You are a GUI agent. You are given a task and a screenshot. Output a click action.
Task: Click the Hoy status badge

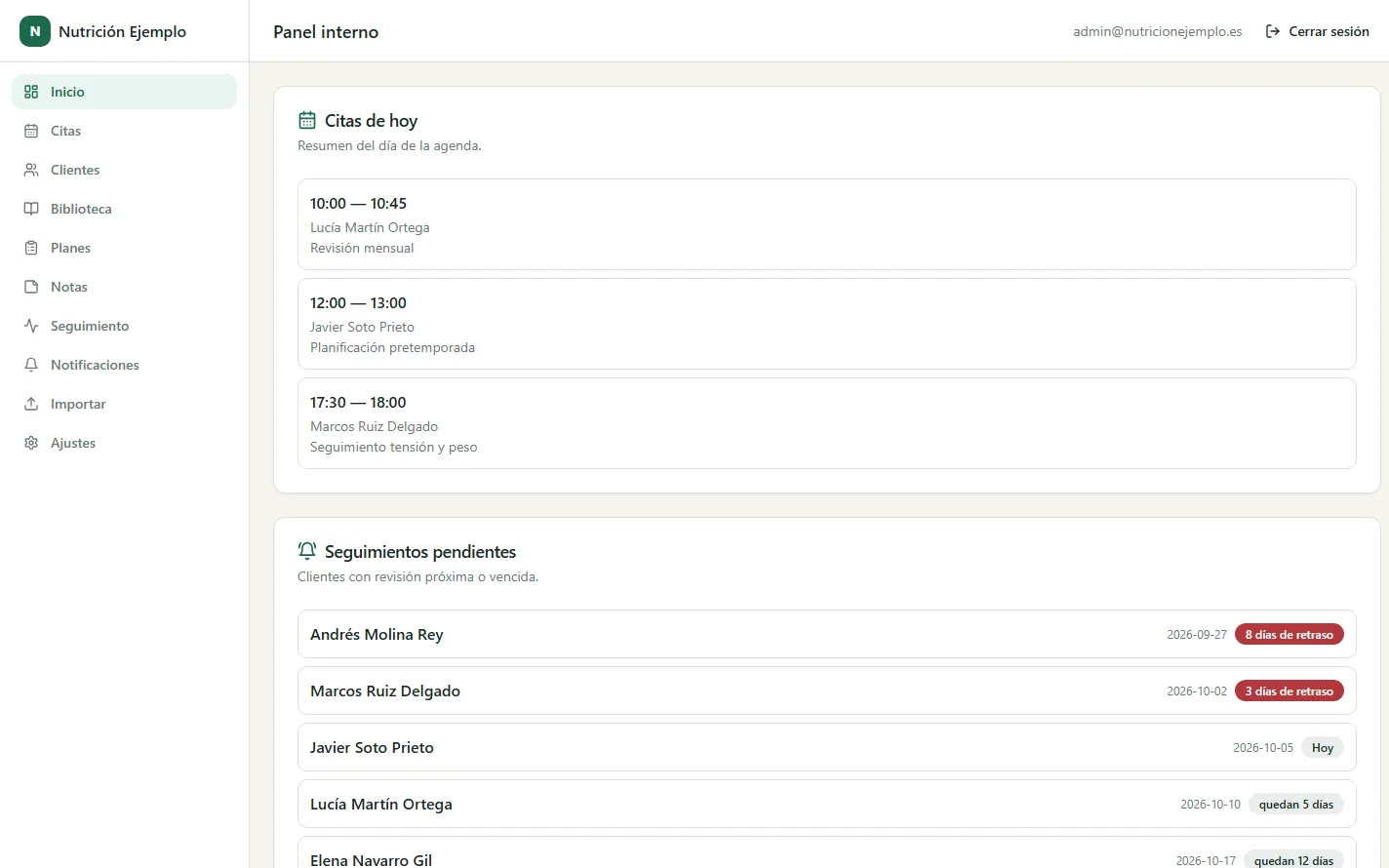(1323, 747)
